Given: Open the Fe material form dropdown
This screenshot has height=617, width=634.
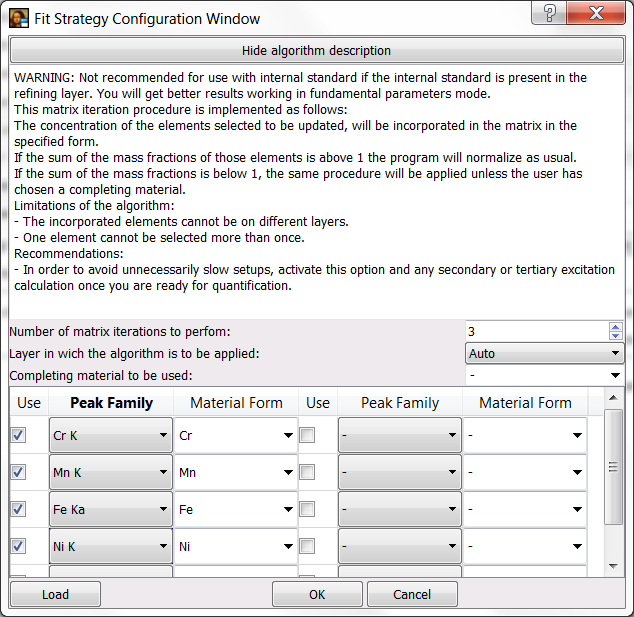Looking at the screenshot, I should (x=234, y=510).
